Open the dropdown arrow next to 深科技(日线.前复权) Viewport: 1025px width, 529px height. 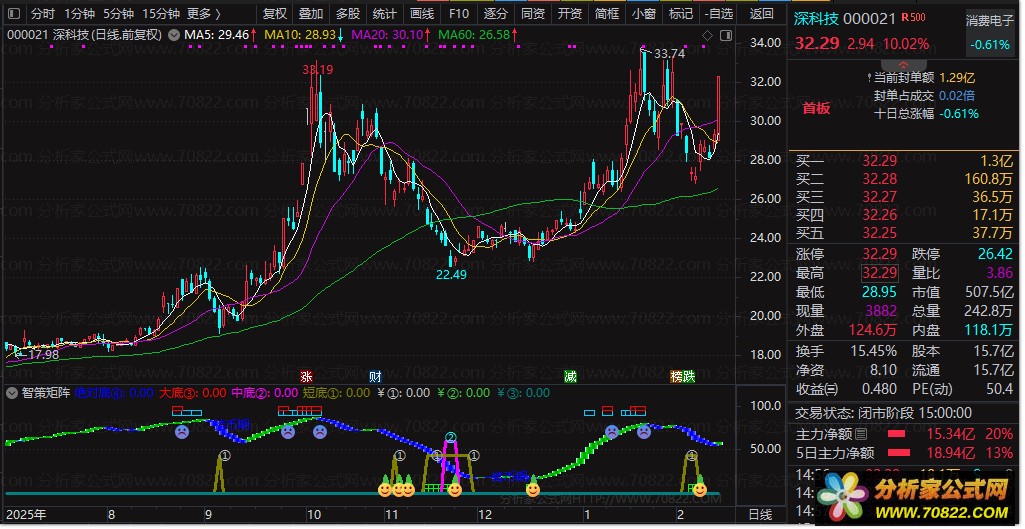coord(175,35)
